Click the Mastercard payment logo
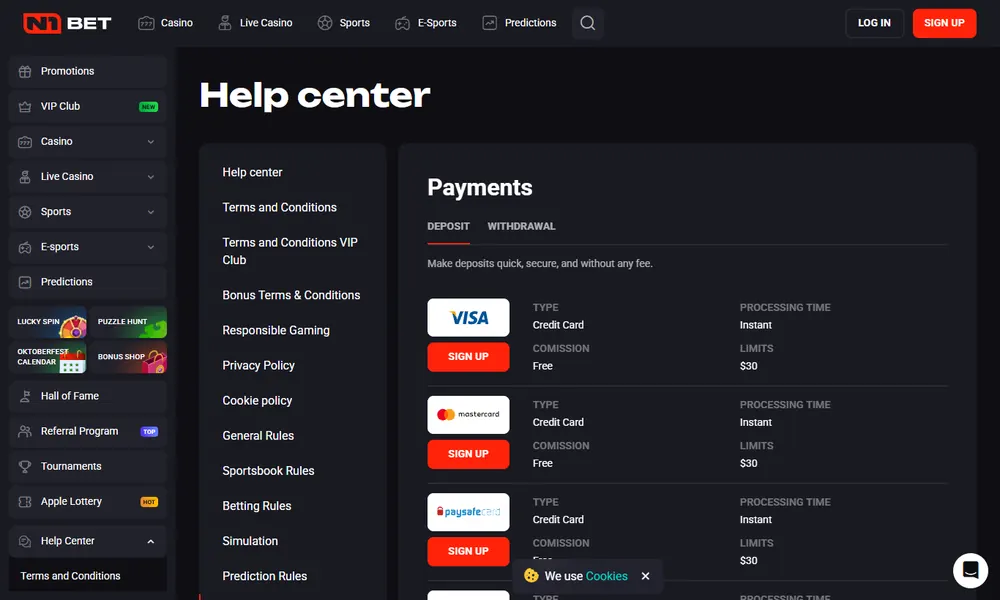 pos(468,414)
